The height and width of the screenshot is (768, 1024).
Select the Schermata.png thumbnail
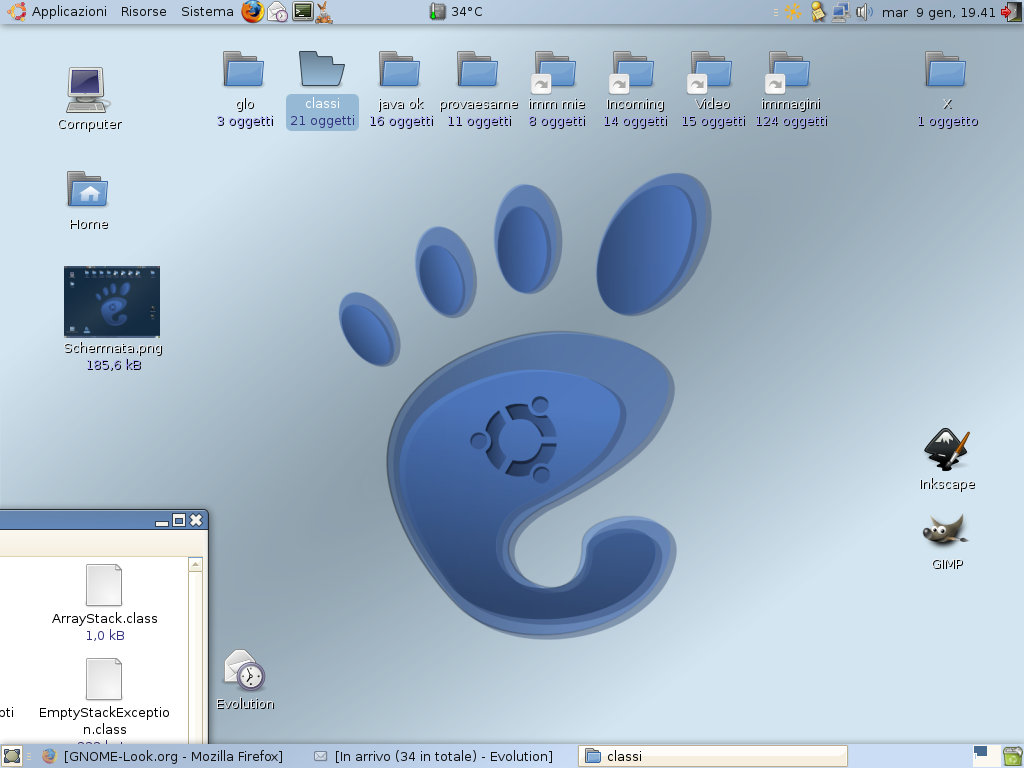coord(112,301)
